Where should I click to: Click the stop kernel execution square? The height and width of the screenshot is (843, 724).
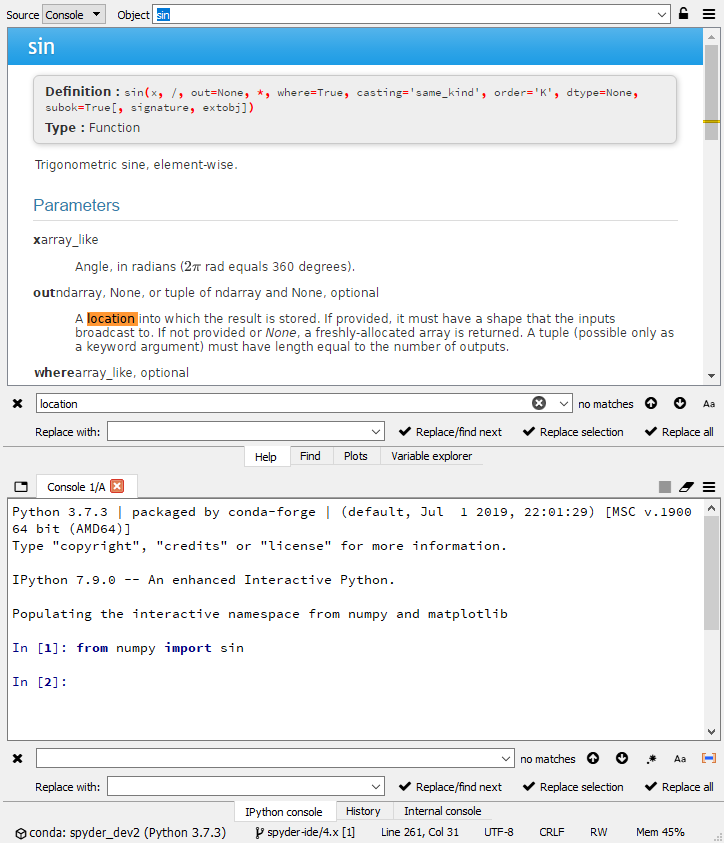pyautogui.click(x=665, y=487)
